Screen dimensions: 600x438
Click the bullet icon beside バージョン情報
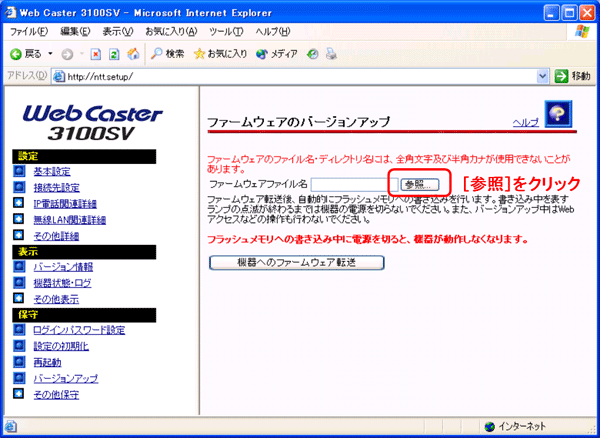[19, 266]
